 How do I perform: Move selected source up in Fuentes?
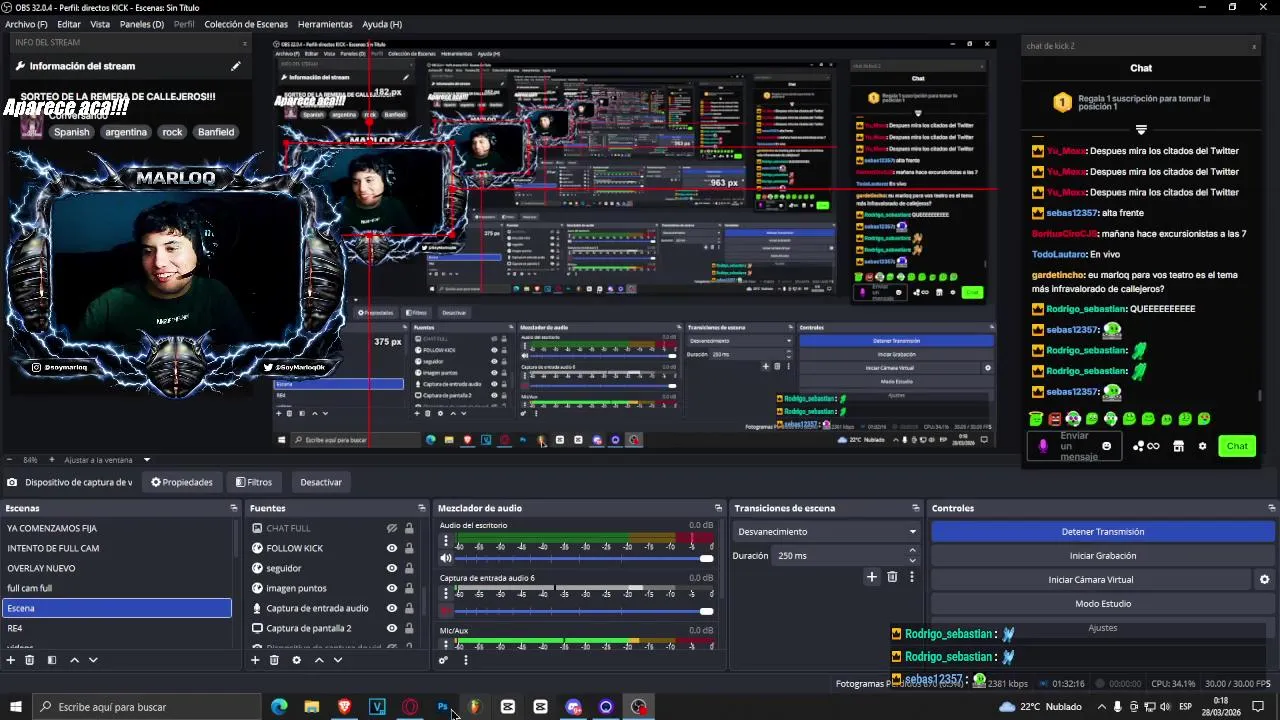tap(319, 660)
